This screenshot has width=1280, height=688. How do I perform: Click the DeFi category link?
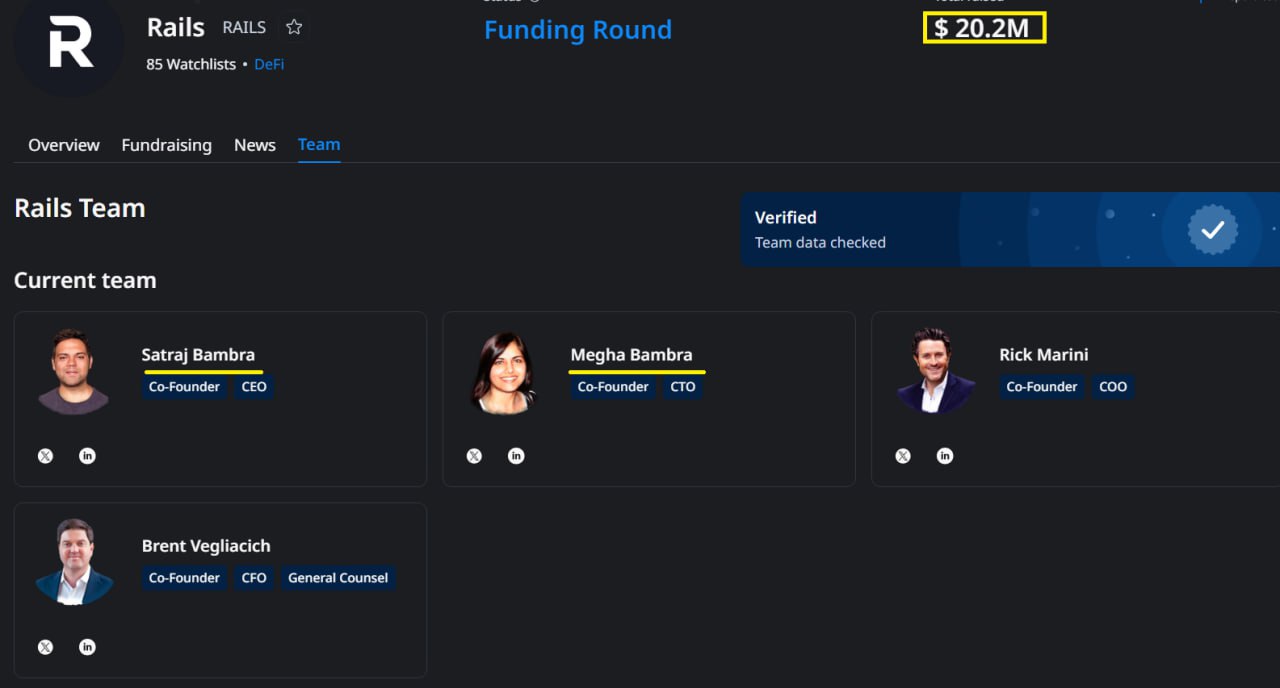(x=269, y=64)
